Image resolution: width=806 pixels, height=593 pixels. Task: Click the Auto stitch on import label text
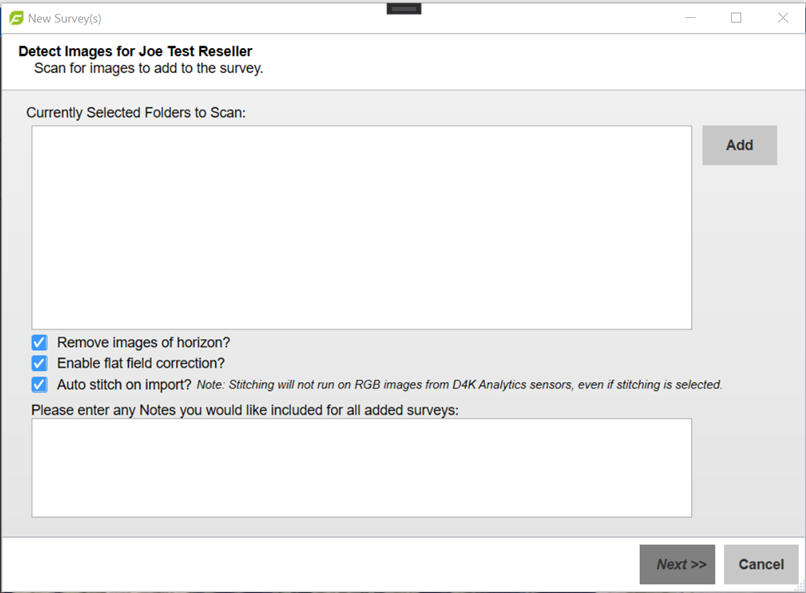tap(124, 385)
